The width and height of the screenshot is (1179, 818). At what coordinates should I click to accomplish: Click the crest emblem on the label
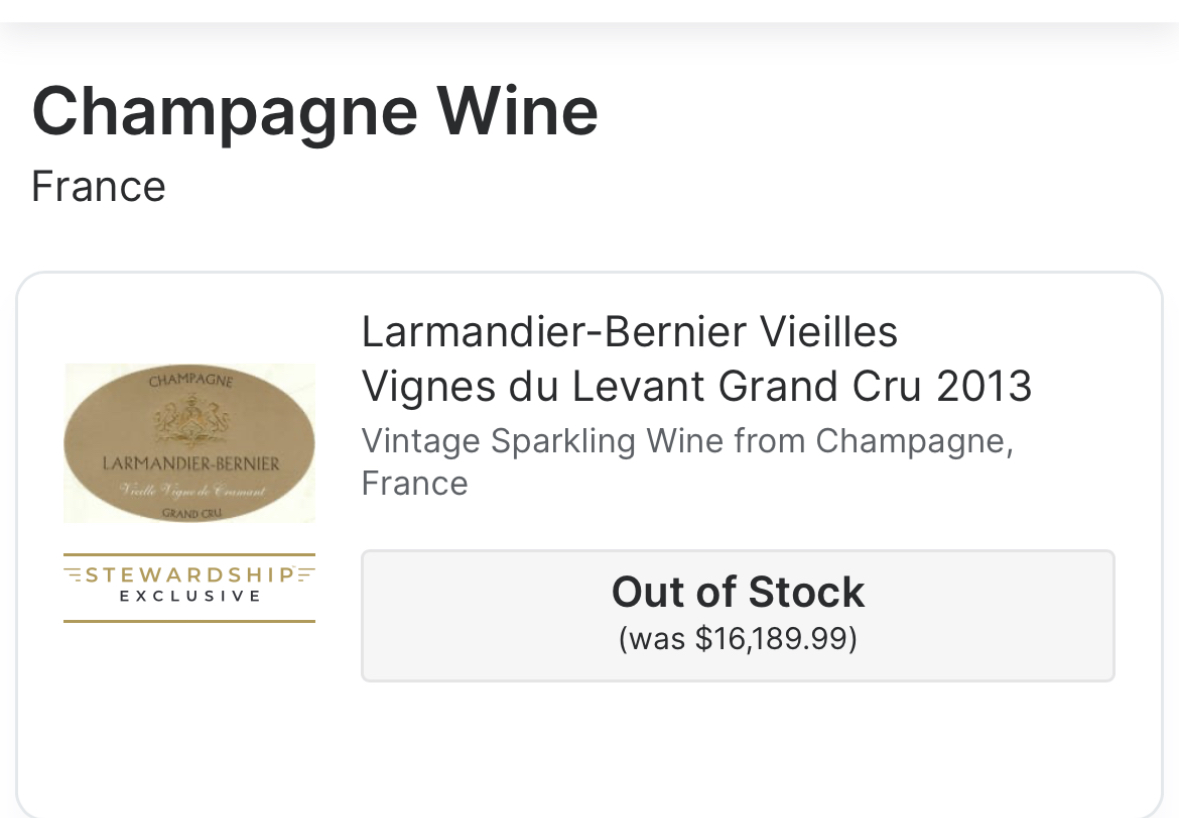(x=189, y=423)
